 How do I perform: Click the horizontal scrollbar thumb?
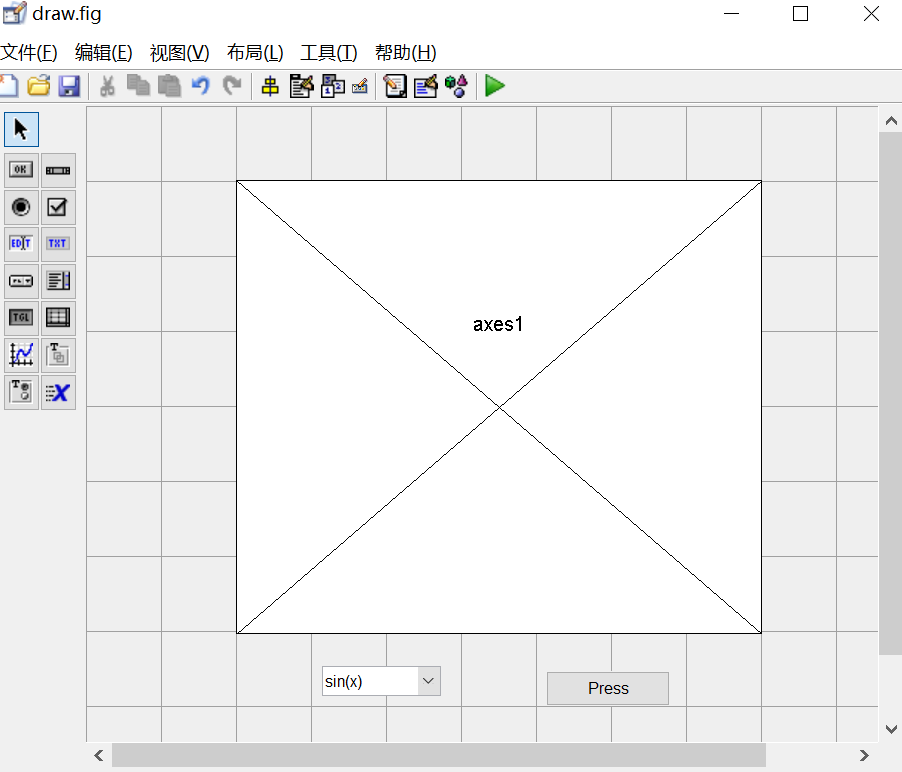[438, 755]
